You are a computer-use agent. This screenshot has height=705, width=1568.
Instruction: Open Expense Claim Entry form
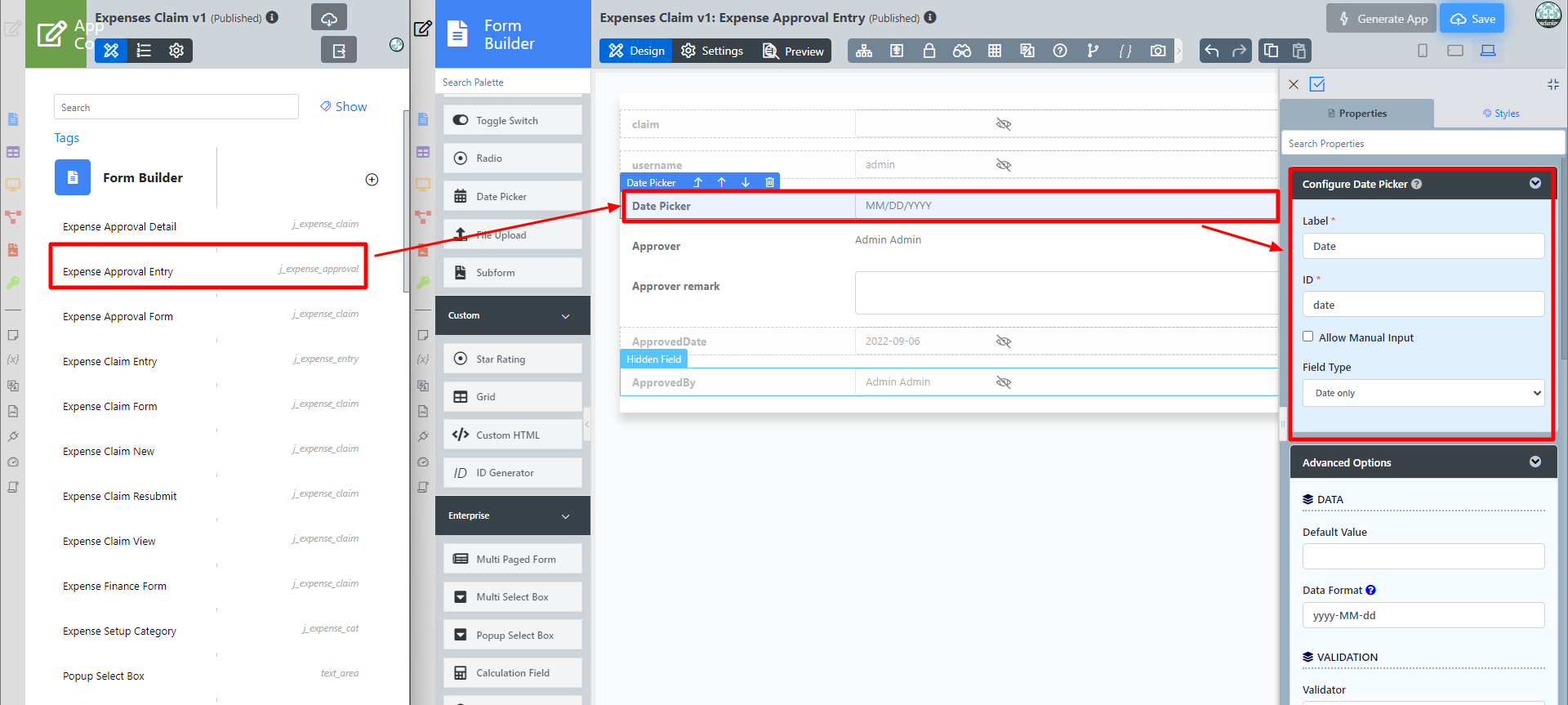tap(109, 361)
